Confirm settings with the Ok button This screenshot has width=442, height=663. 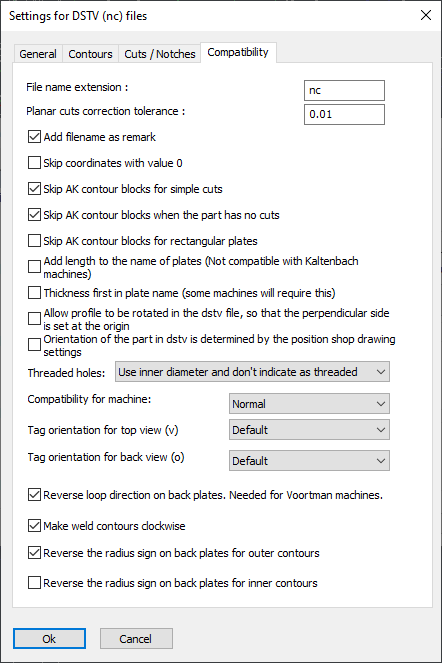tap(49, 638)
